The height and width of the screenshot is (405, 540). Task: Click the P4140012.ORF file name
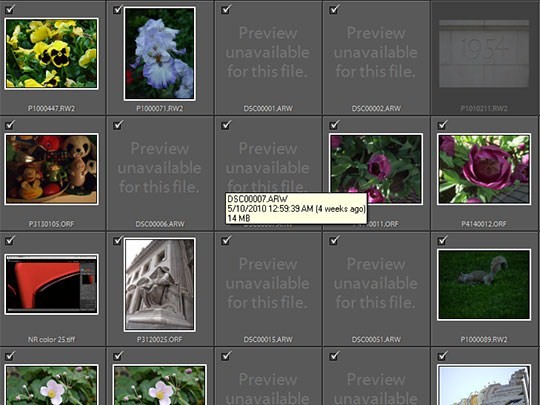tap(484, 224)
